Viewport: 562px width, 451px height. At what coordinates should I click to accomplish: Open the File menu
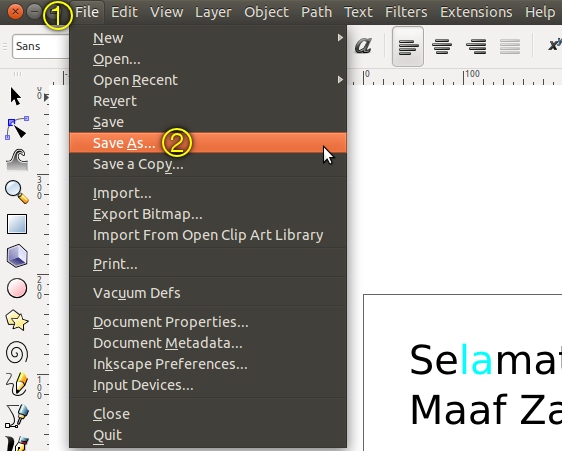(87, 12)
